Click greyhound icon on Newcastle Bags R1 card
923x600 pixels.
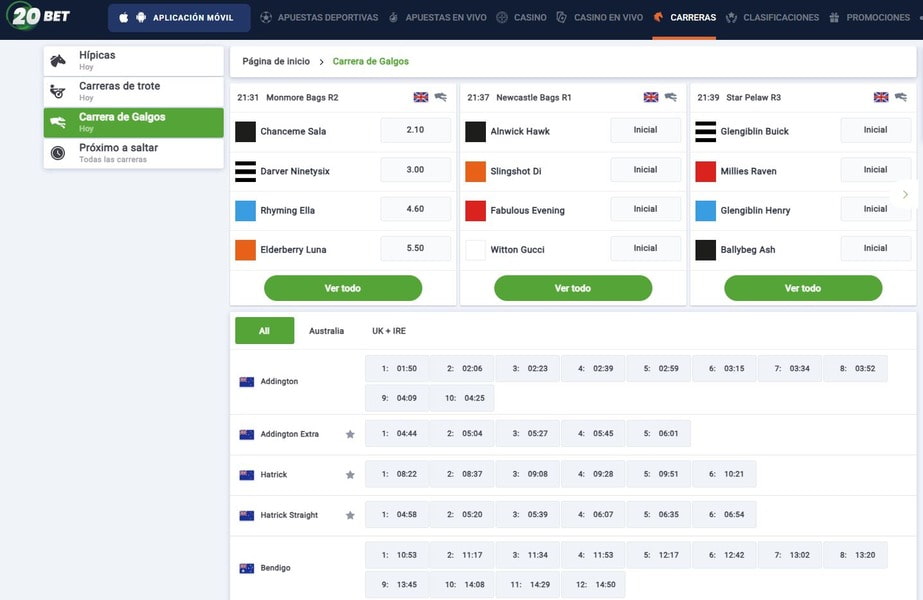tap(671, 97)
